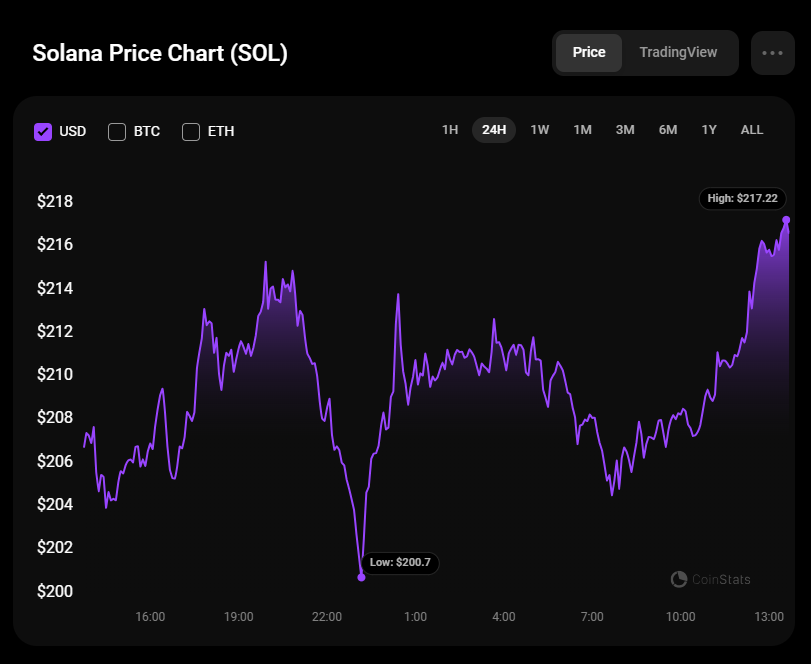Screen dimensions: 811x664
Task: Click the Solana Price Chart heading
Action: 160,53
